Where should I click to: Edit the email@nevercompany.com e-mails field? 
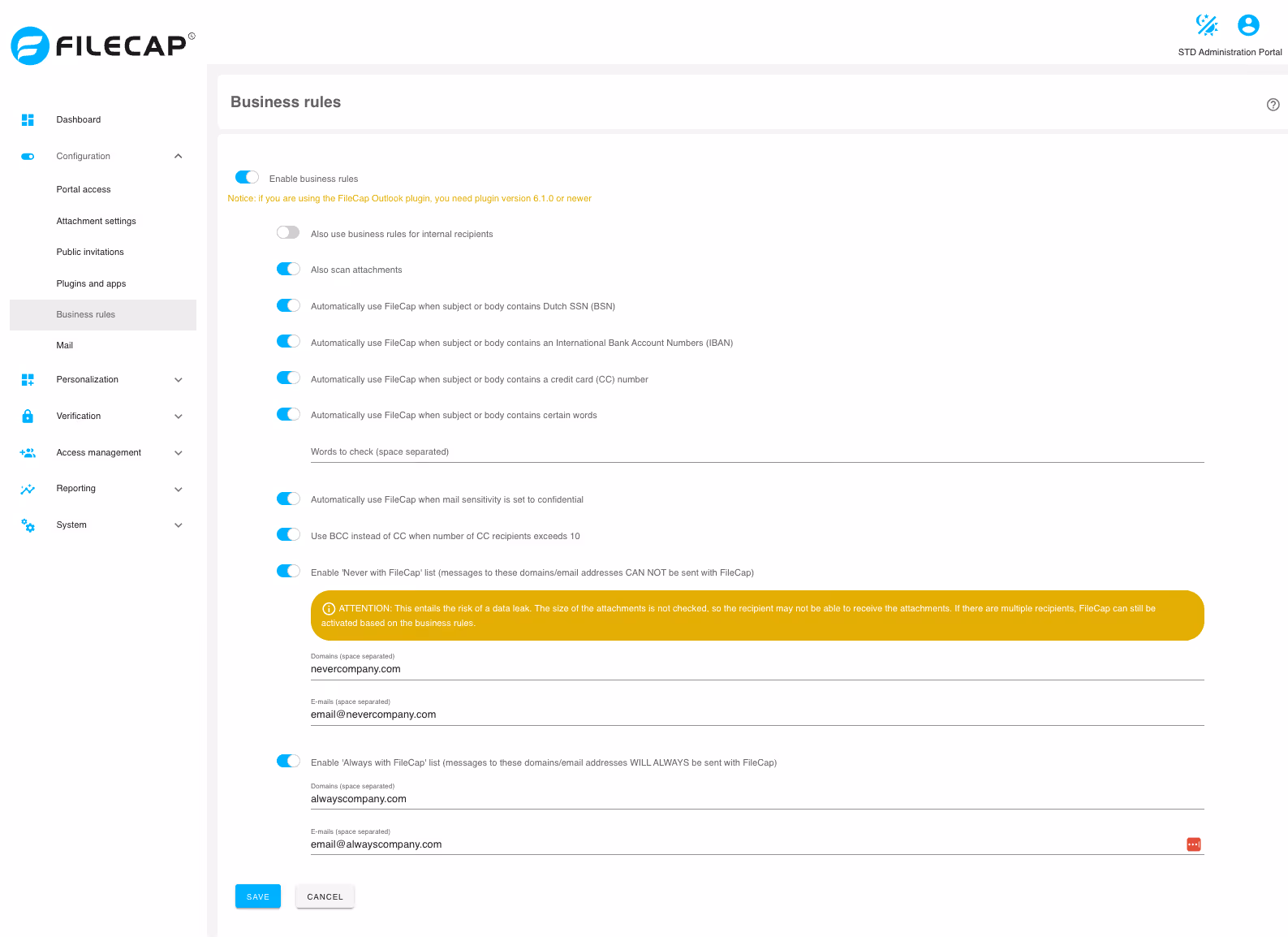click(757, 715)
